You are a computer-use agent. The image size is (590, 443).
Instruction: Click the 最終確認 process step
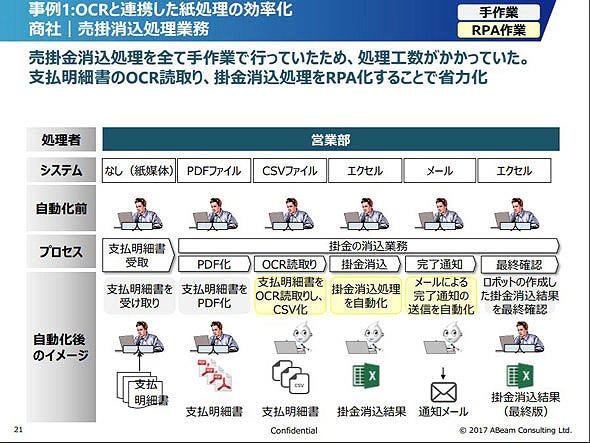click(520, 264)
